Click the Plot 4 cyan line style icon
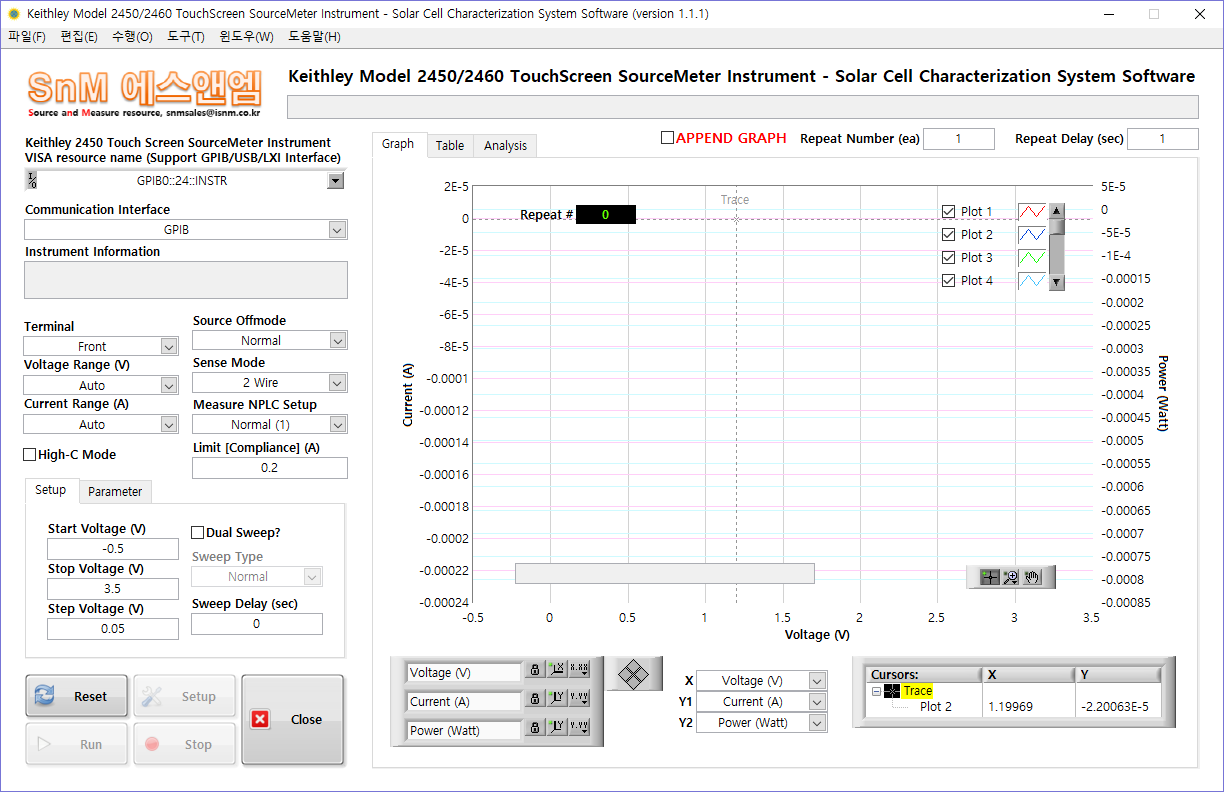The width and height of the screenshot is (1224, 792). (x=1032, y=280)
